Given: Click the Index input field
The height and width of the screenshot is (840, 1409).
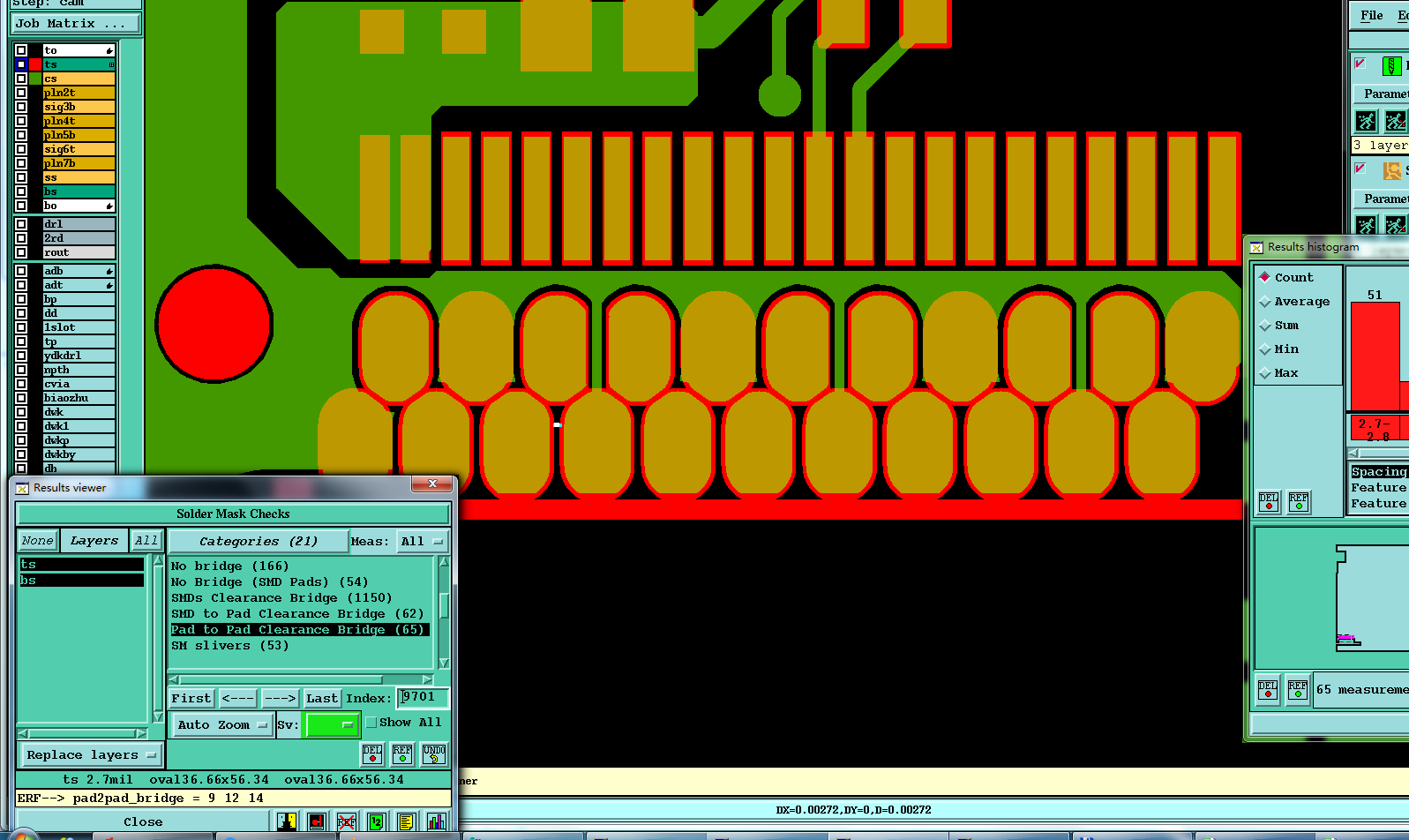Looking at the screenshot, I should (x=423, y=698).
